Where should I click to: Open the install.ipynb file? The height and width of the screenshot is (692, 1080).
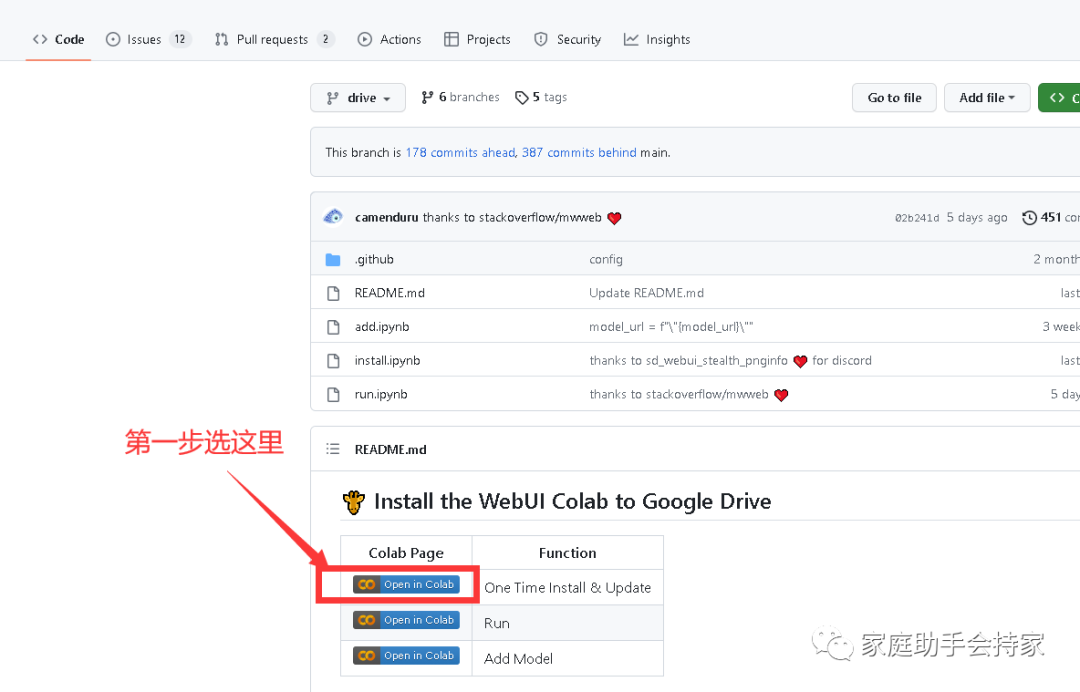(x=387, y=360)
